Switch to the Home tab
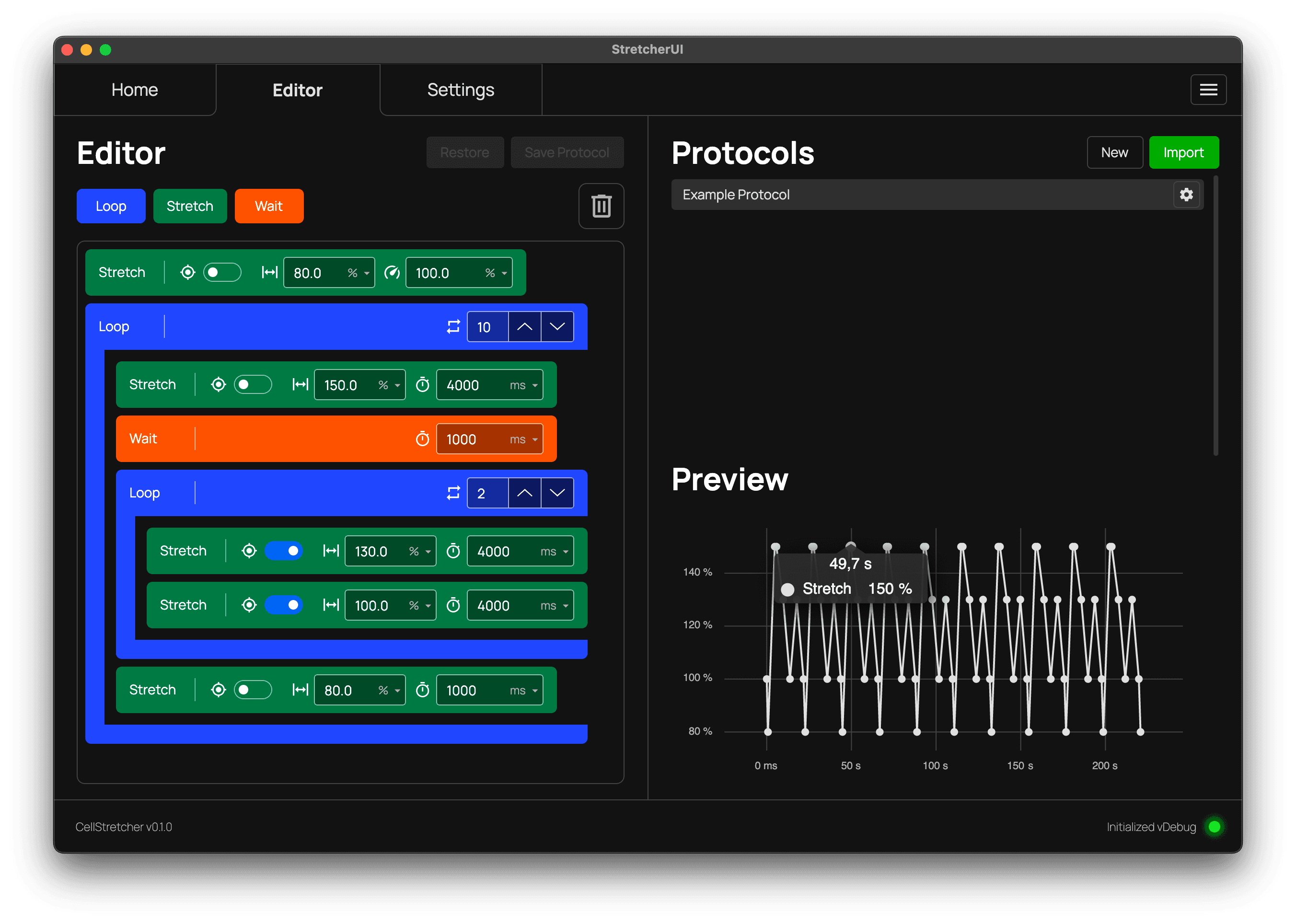 click(135, 90)
